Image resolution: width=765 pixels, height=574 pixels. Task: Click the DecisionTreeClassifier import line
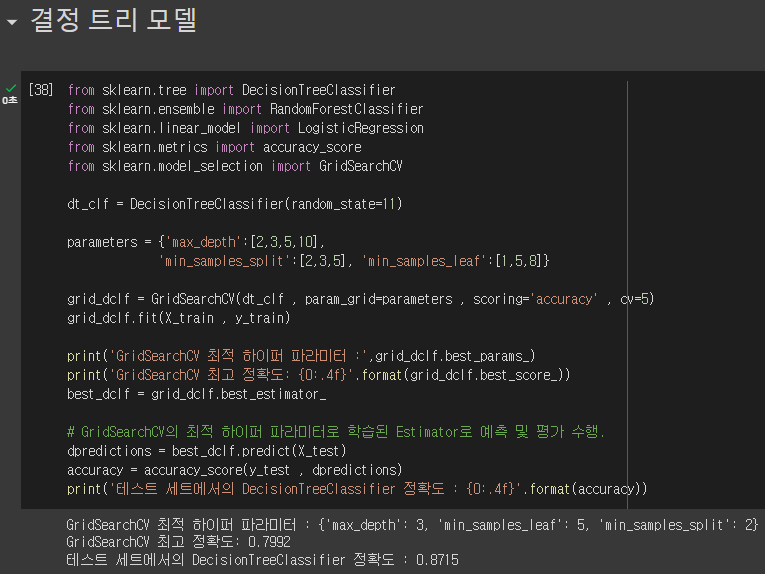pyautogui.click(x=231, y=90)
